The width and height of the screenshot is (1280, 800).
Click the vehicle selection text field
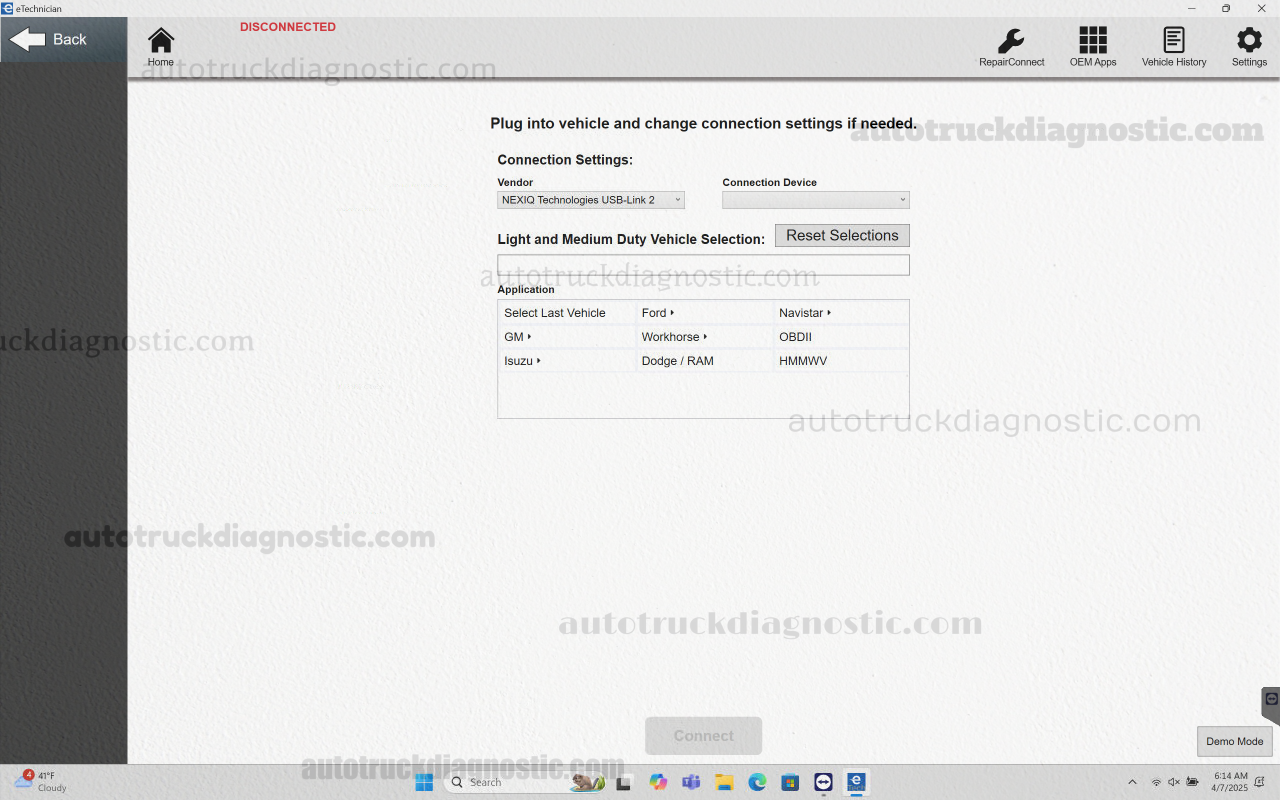703,264
